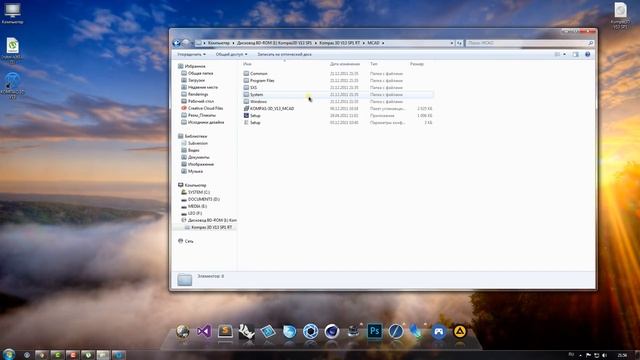Open Creative Cloud Files in sidebar
The height and width of the screenshot is (360, 640).
pos(205,108)
